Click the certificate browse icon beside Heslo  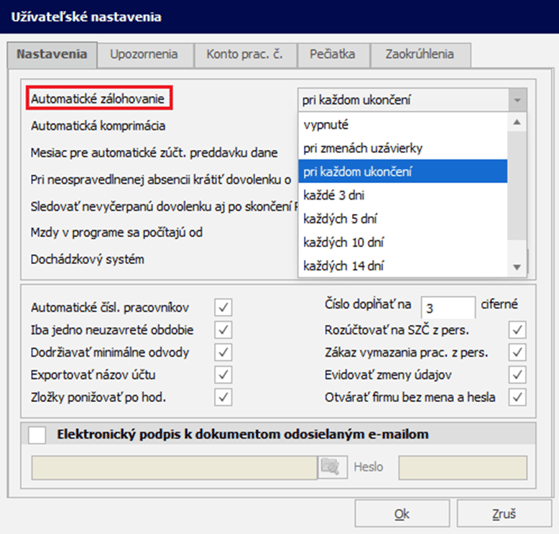pos(332,467)
